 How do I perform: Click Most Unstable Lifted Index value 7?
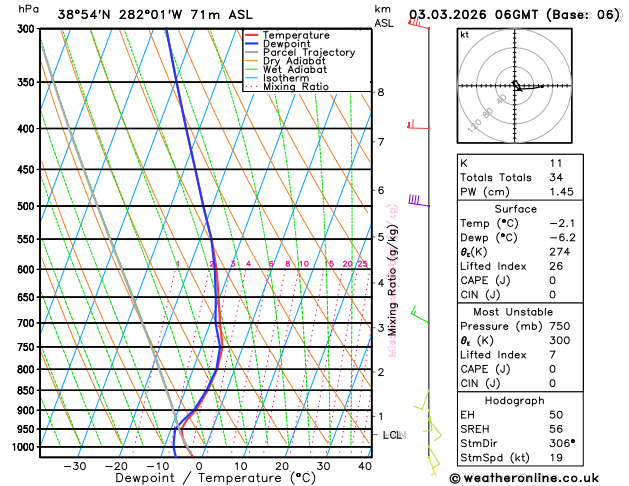[552, 355]
